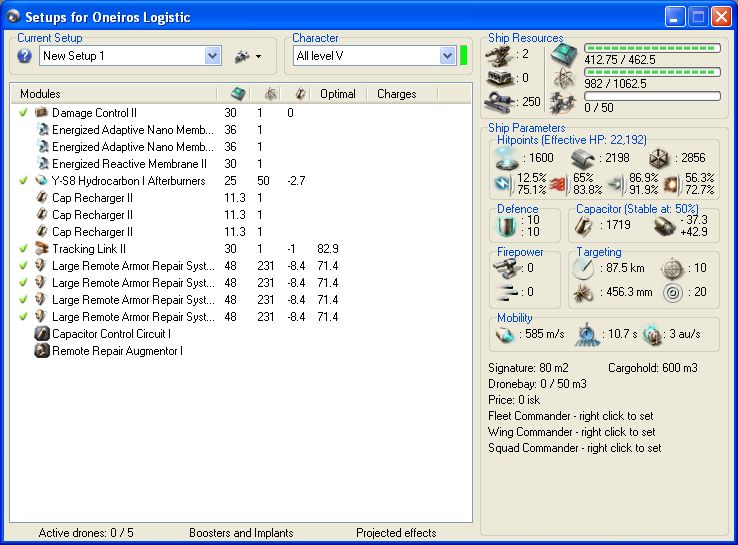Click the green character skill indicator bar
Viewport: 738px width, 545px height.
click(464, 55)
